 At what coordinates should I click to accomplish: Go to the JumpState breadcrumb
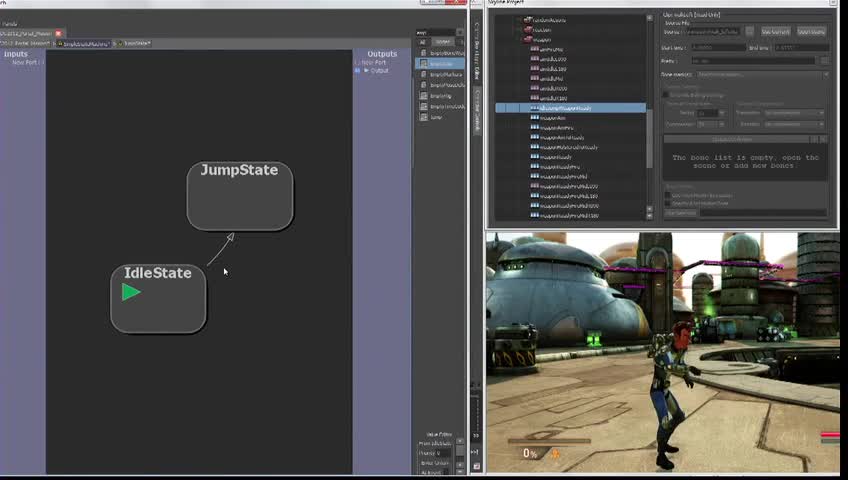tap(134, 43)
